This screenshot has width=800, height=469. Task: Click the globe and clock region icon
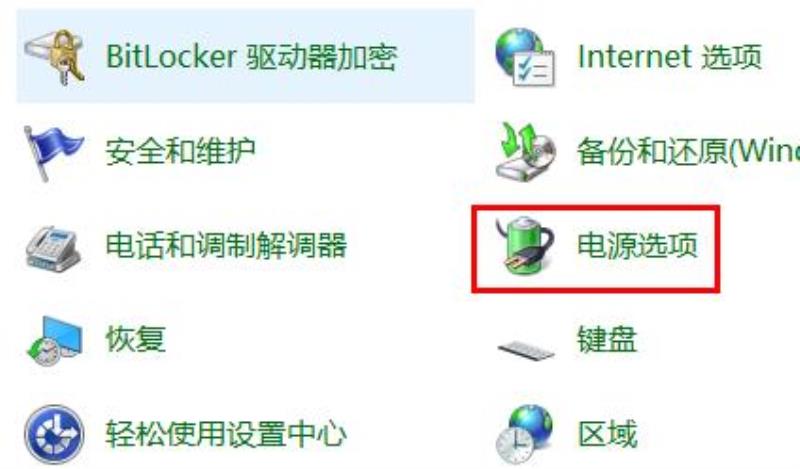point(524,435)
